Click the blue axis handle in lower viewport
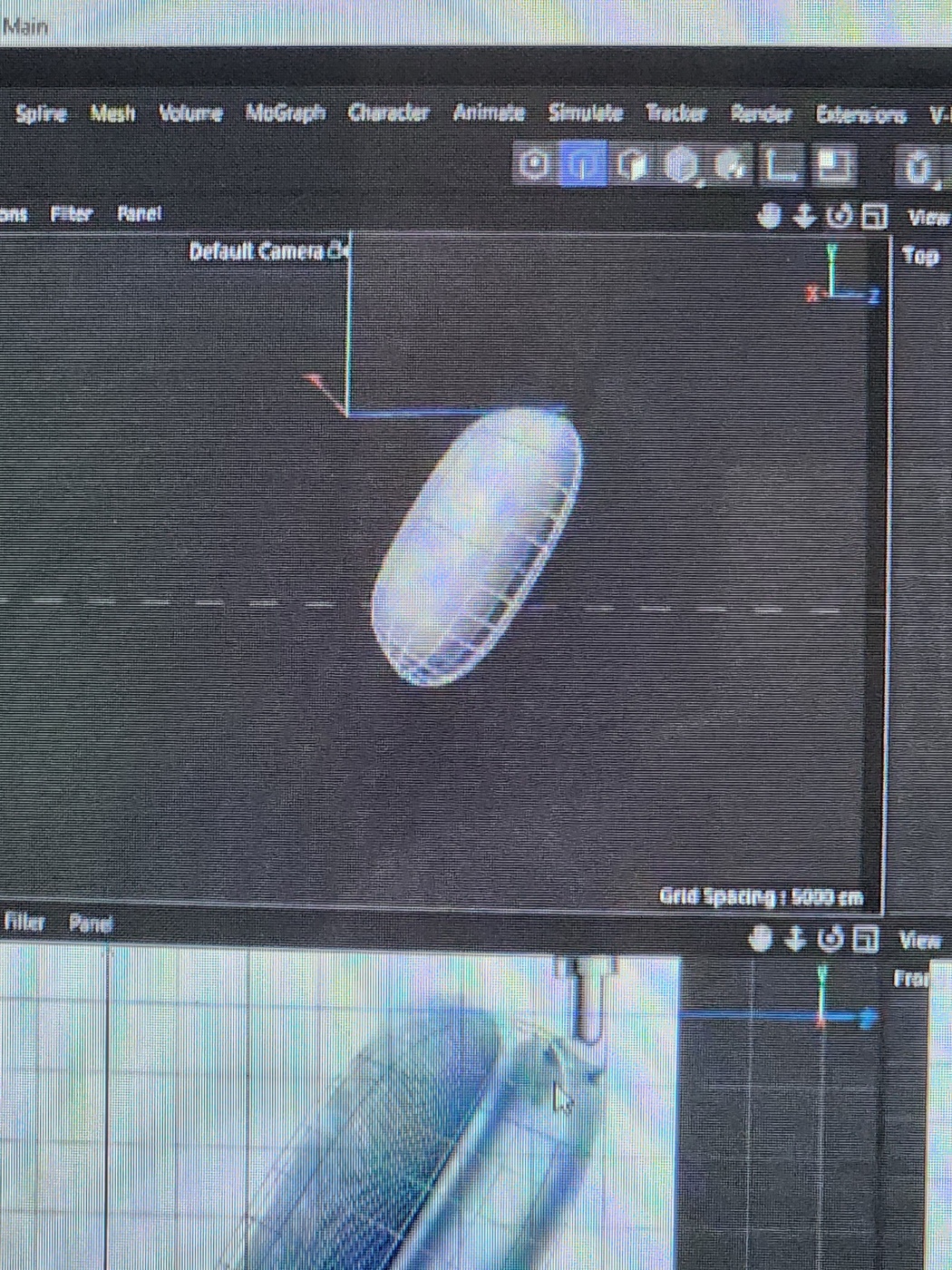 [867, 1019]
